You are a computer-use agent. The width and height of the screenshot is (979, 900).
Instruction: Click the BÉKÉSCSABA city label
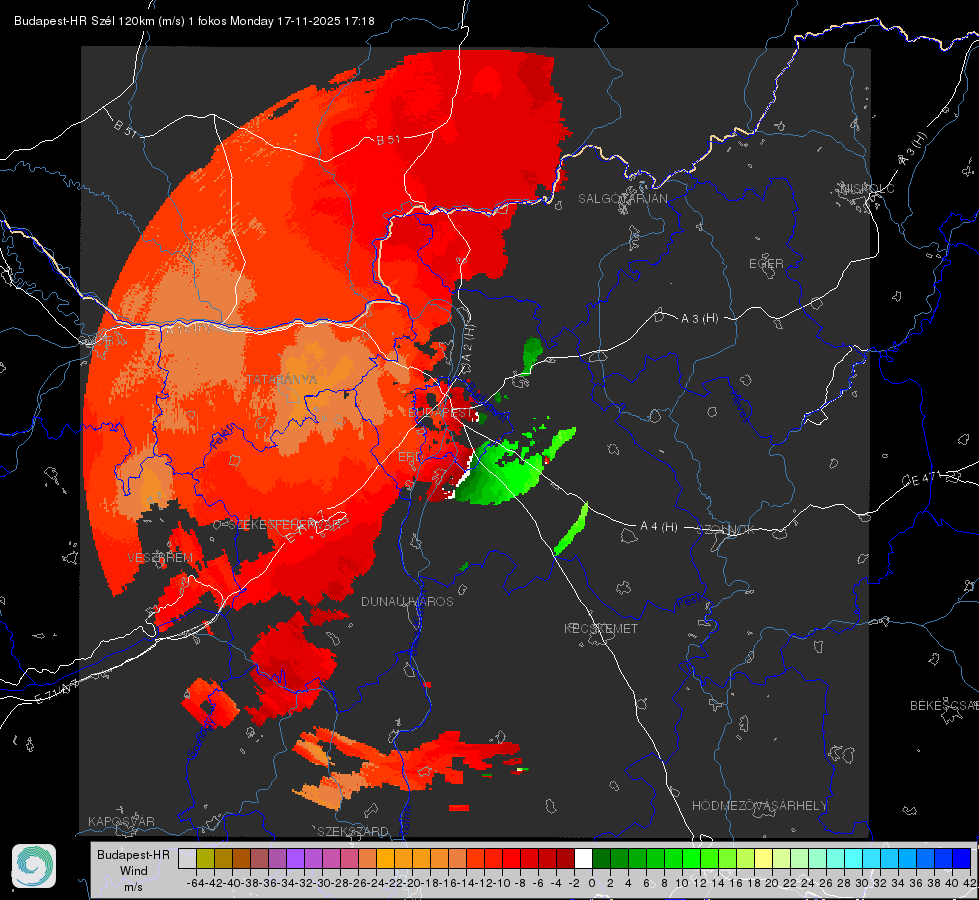pos(944,706)
